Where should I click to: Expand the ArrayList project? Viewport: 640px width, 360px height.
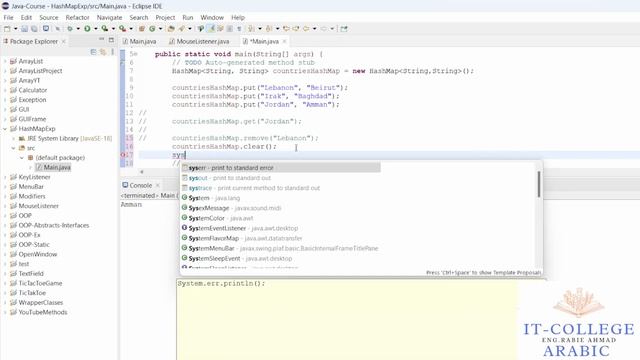pyautogui.click(x=5, y=61)
